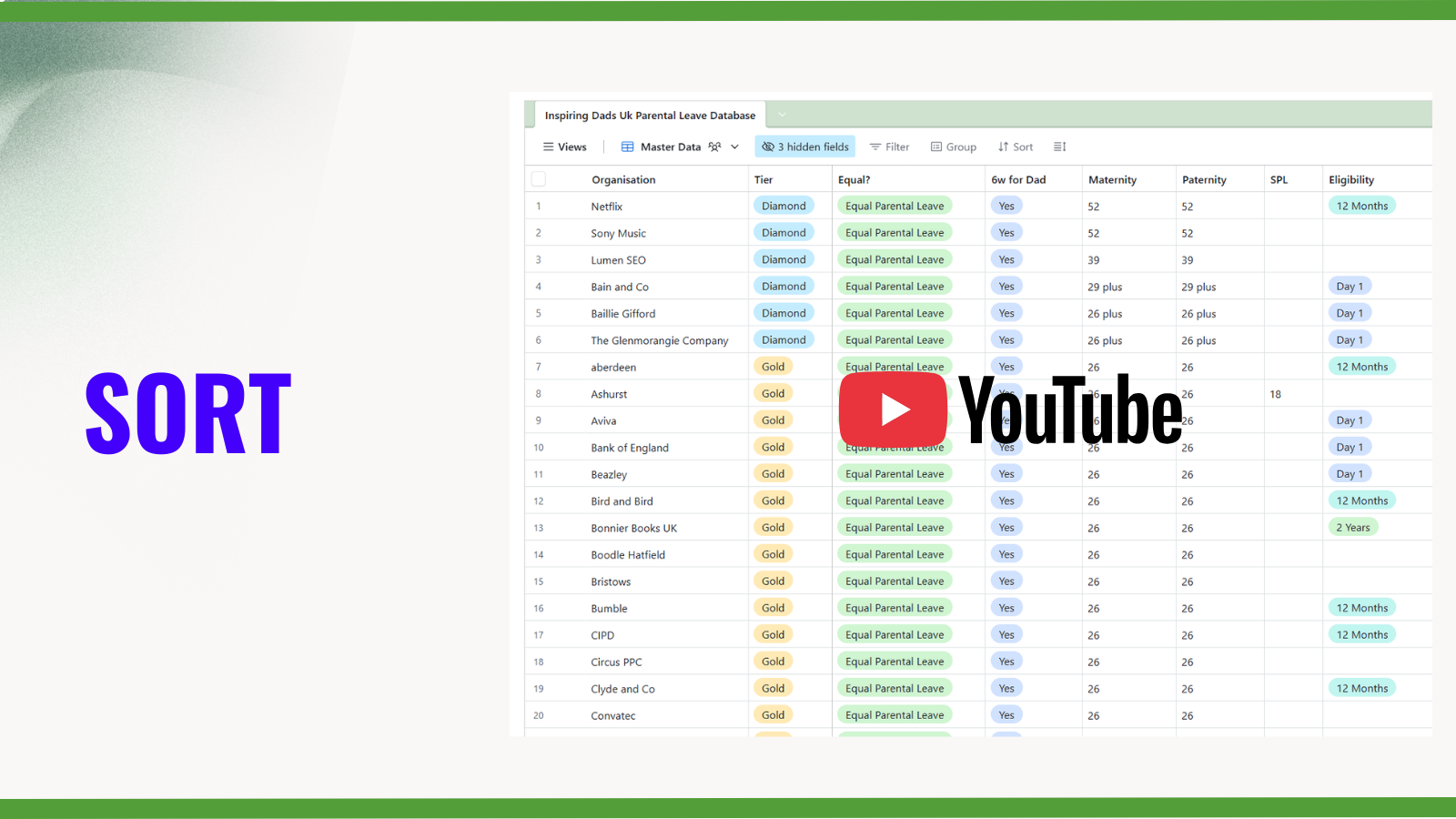The height and width of the screenshot is (819, 1456).
Task: Click the Tier column header
Action: pyautogui.click(x=763, y=180)
